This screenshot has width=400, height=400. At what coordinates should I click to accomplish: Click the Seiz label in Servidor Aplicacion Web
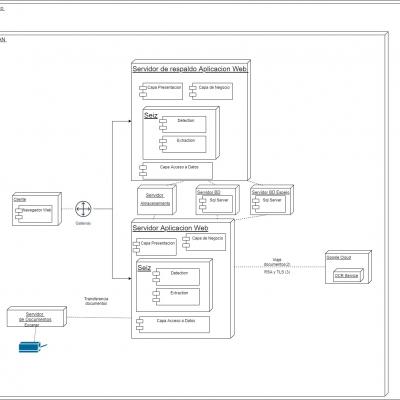[144, 268]
